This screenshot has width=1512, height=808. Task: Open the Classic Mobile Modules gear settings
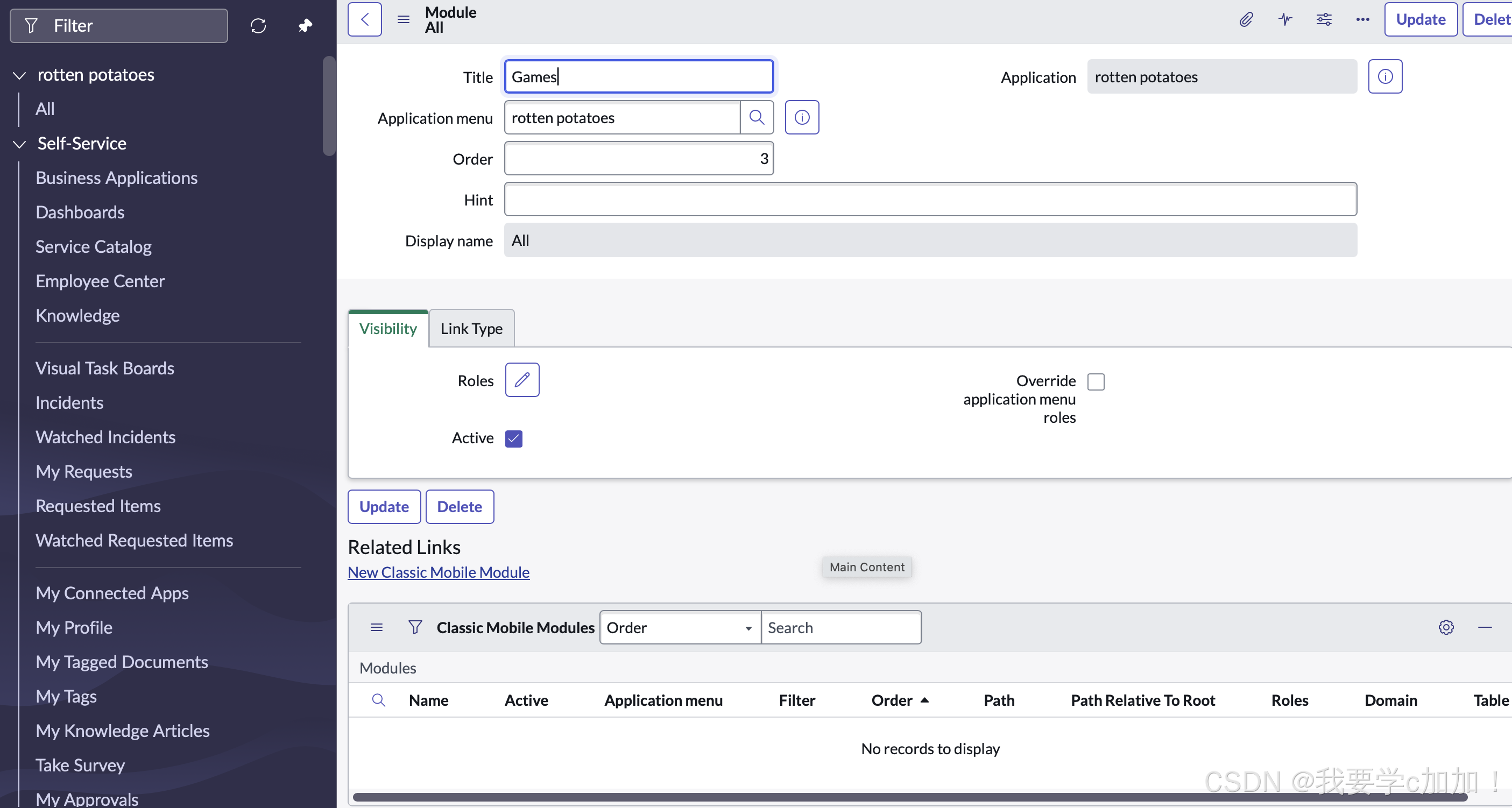pyautogui.click(x=1446, y=627)
